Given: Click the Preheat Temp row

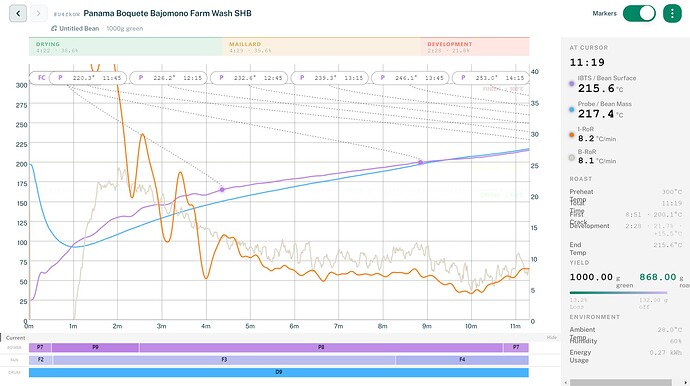Looking at the screenshot, I should (626, 195).
